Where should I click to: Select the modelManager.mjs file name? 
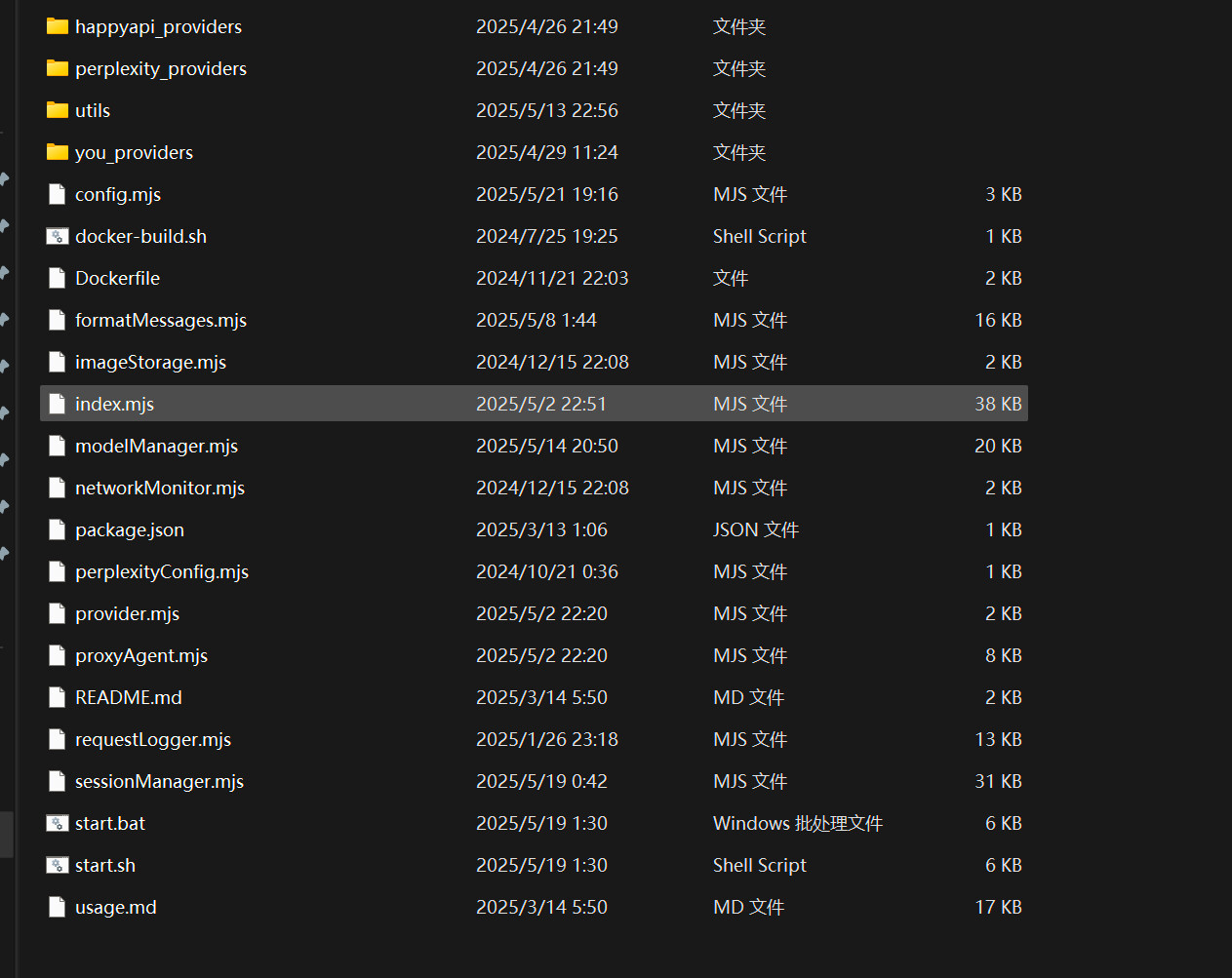156,446
